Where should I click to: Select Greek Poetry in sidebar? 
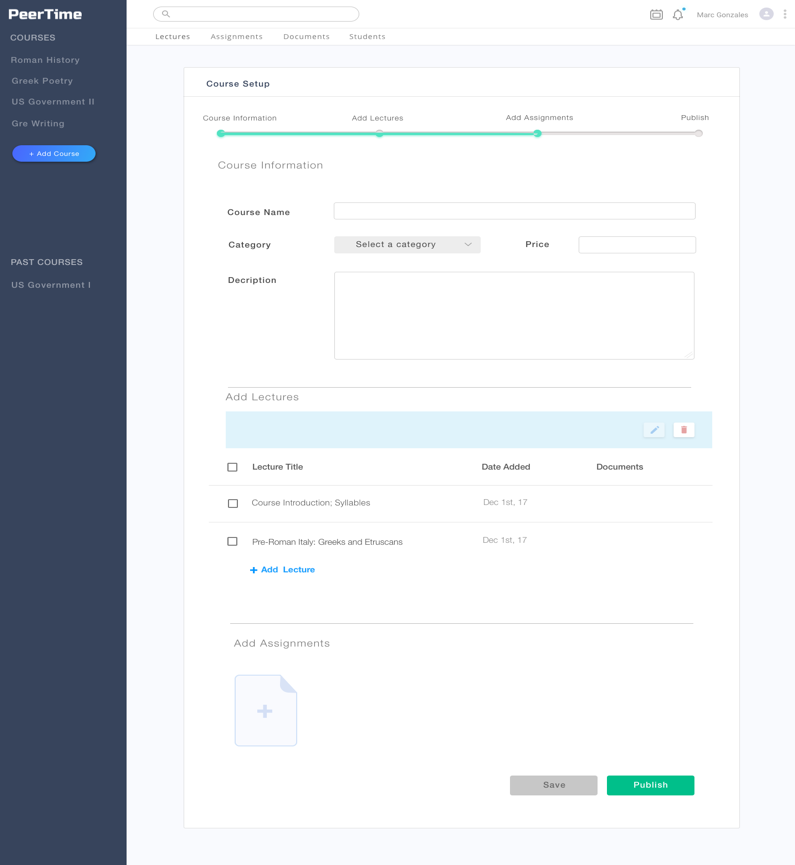coord(42,81)
